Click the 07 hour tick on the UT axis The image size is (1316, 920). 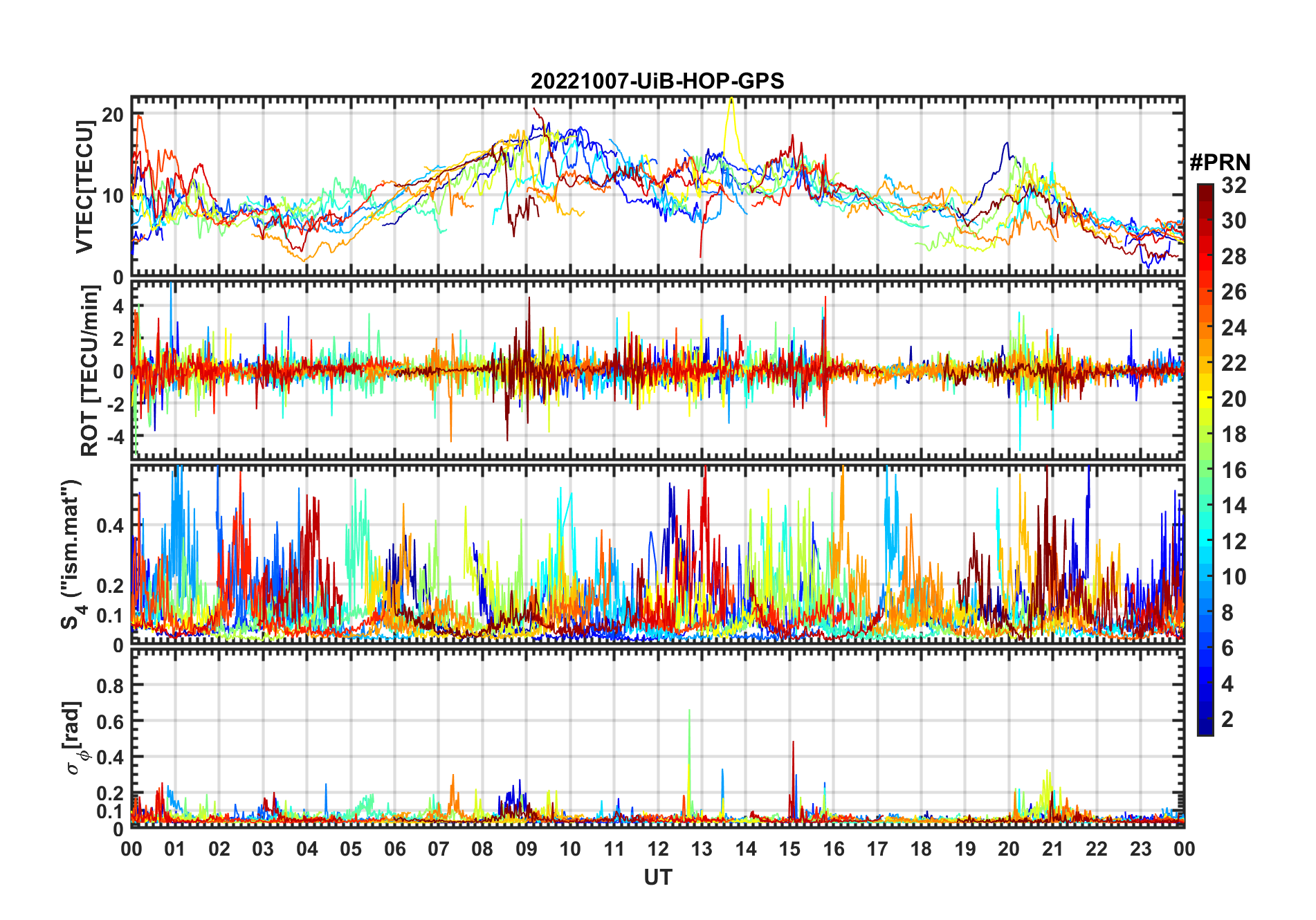(x=439, y=849)
